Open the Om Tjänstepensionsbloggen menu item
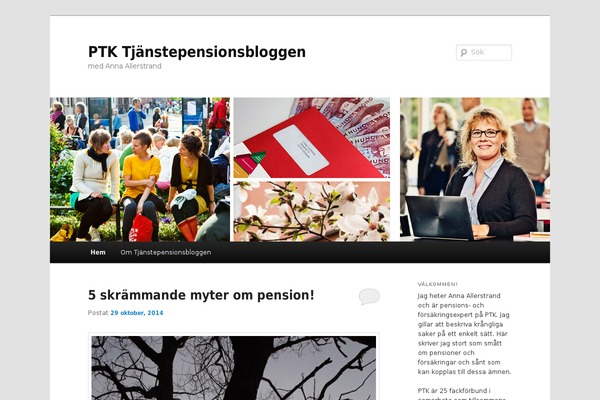Viewport: 600px width, 400px height. tap(166, 252)
